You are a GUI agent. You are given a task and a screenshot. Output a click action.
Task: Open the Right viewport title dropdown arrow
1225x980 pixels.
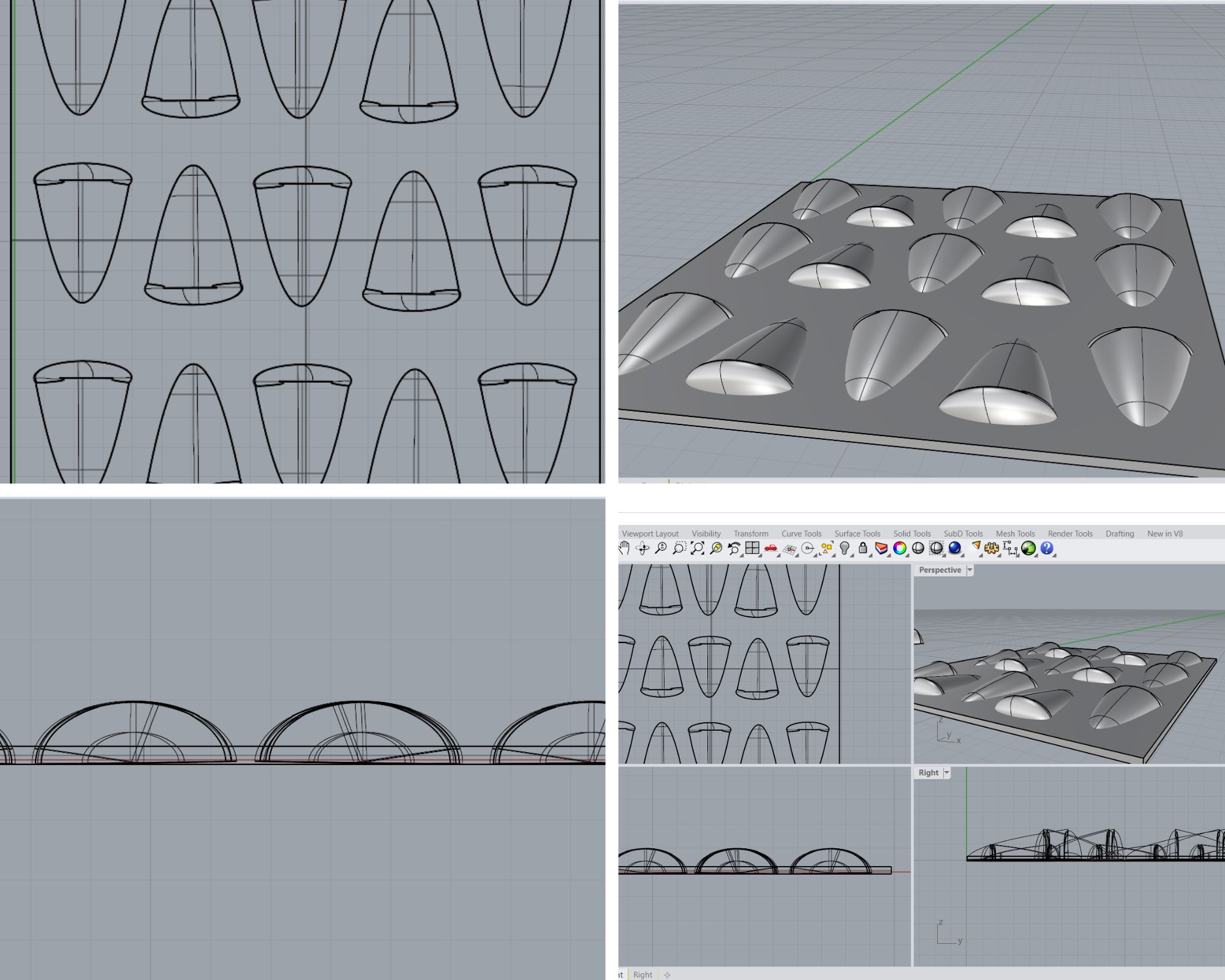(946, 772)
